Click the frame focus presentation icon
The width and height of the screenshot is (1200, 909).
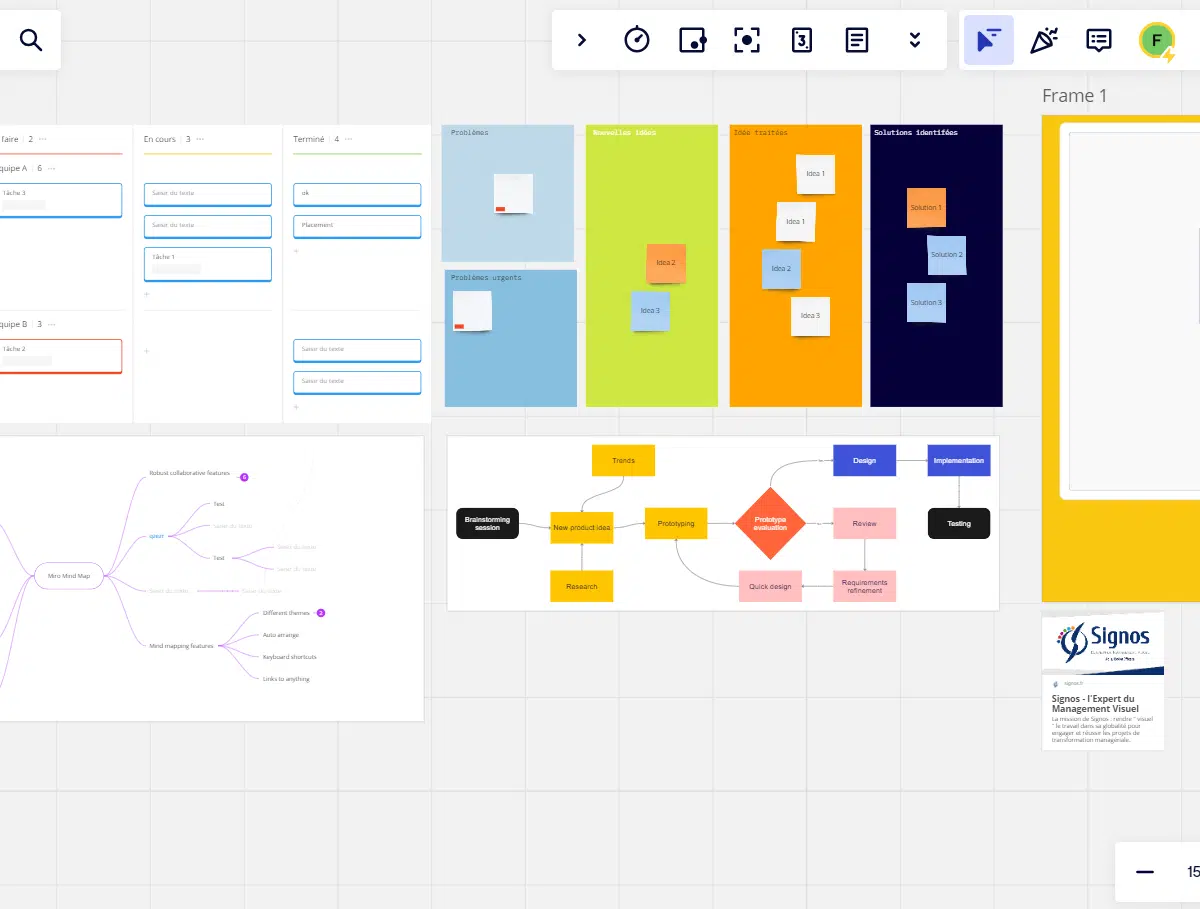(747, 40)
